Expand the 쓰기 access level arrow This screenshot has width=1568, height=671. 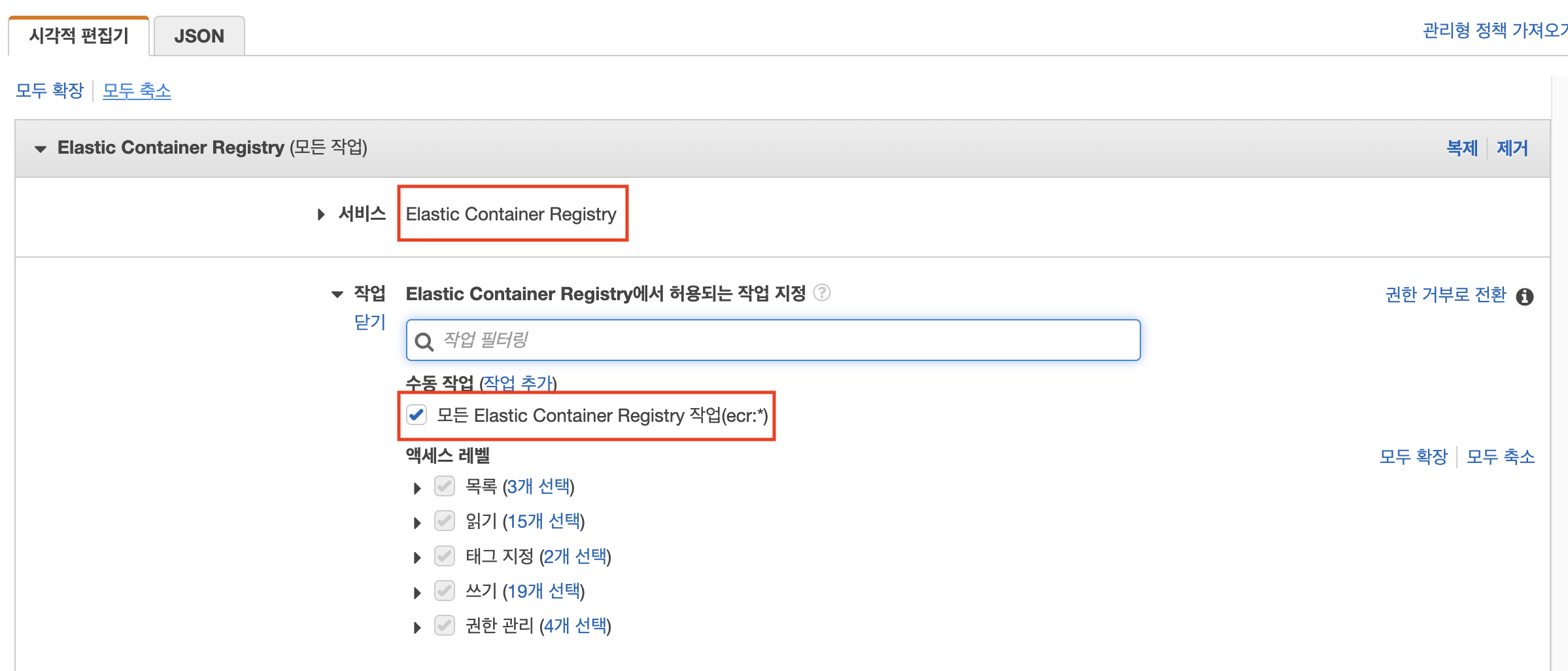(x=417, y=593)
